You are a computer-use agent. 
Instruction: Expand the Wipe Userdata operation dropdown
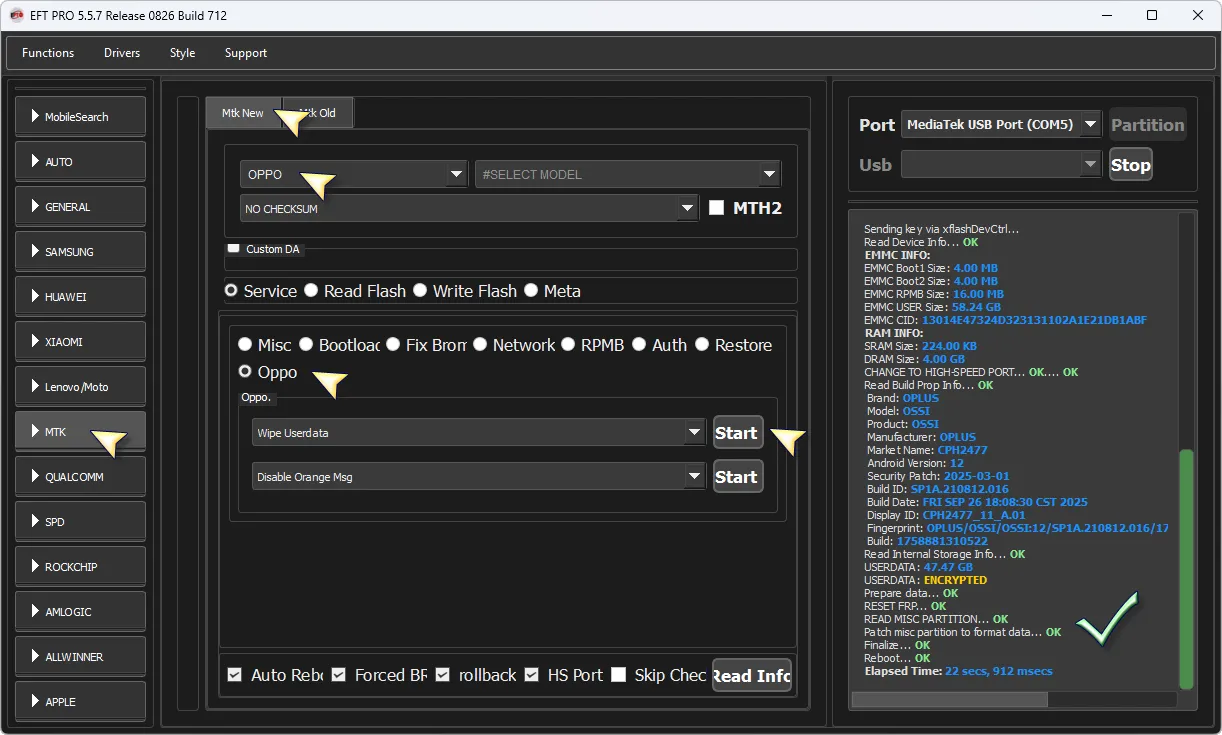479,433
